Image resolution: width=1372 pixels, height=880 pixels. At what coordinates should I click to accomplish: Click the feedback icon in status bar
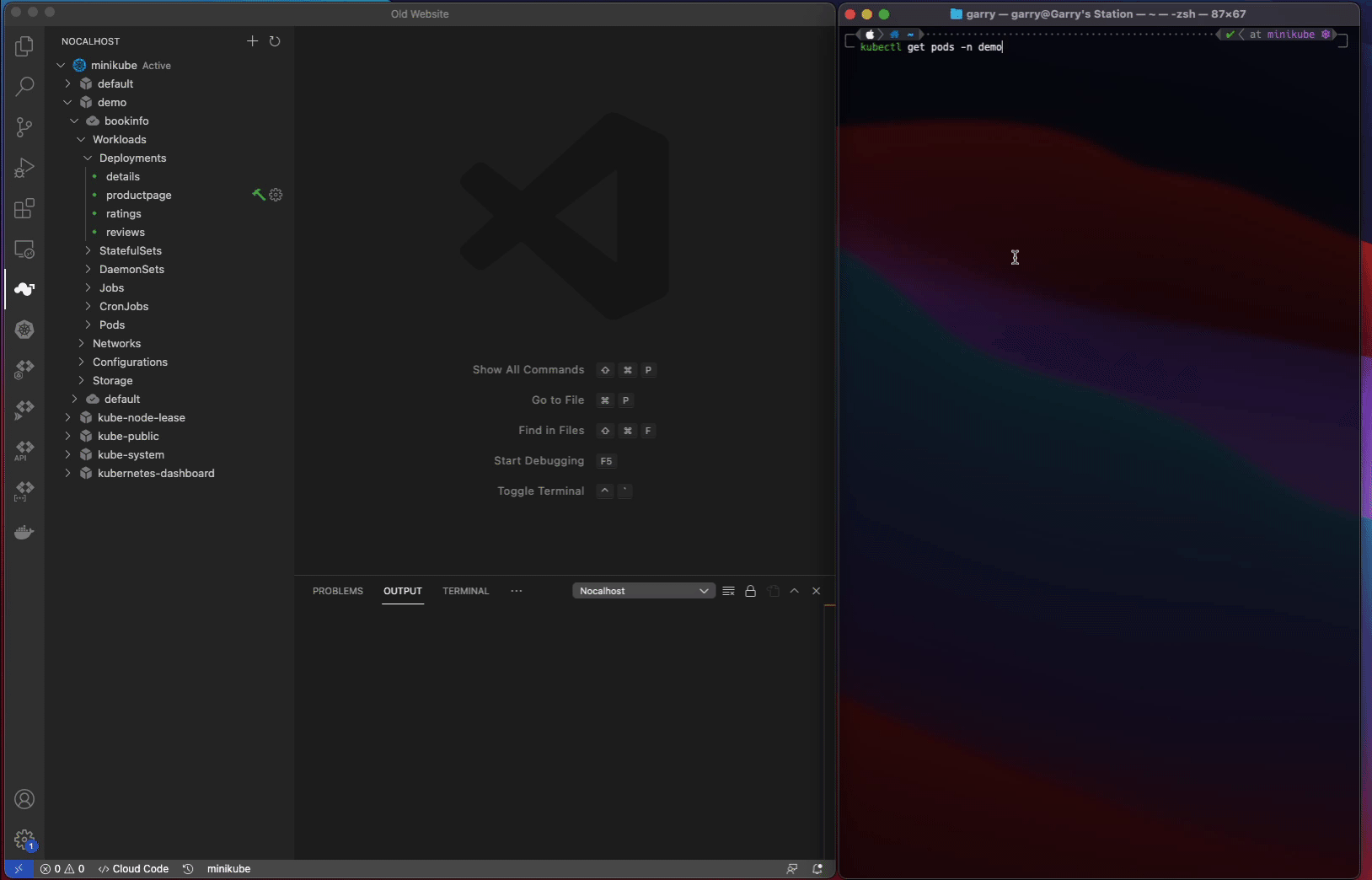[791, 869]
